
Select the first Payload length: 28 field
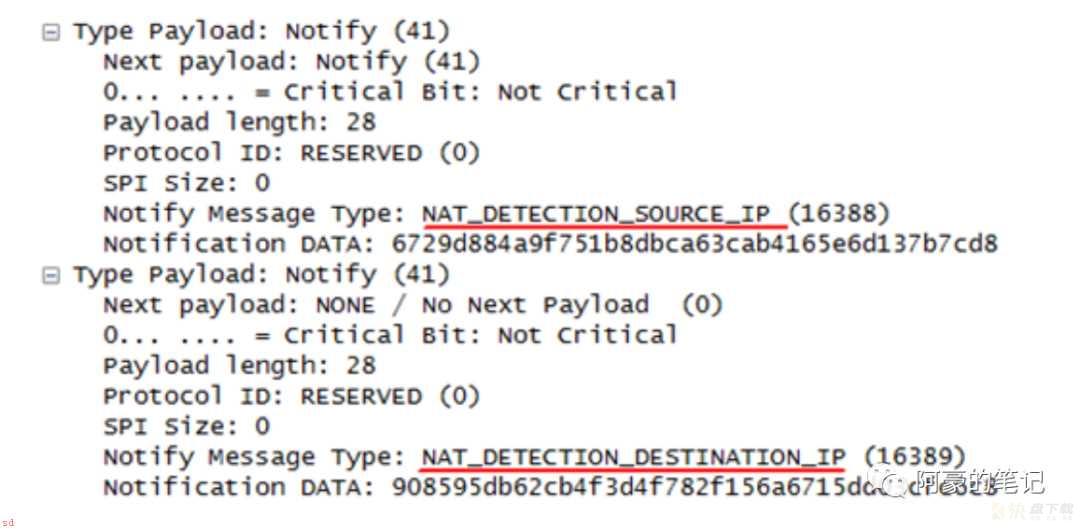[x=240, y=123]
